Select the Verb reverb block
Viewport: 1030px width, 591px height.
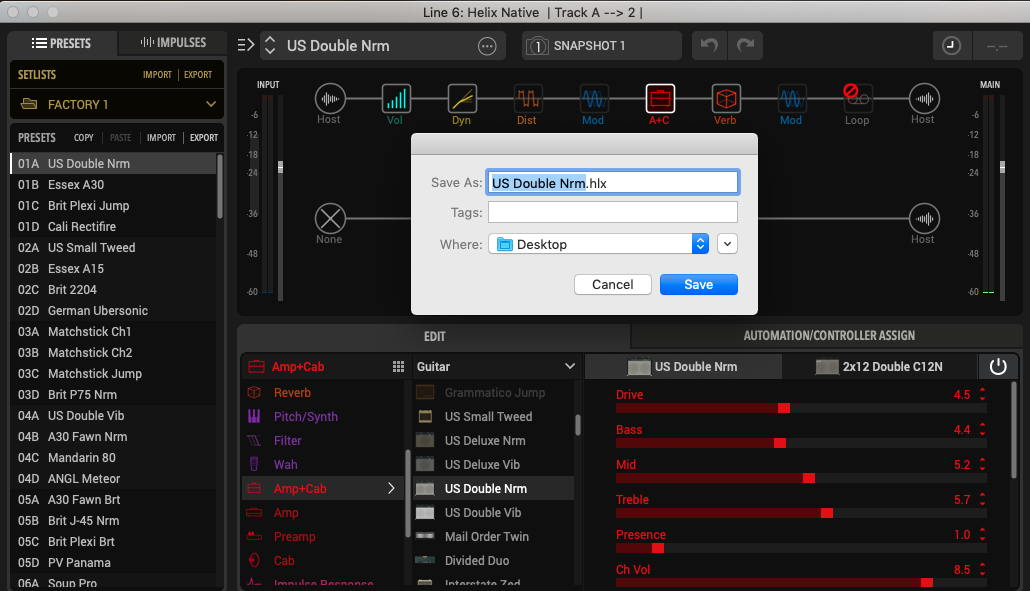pos(726,99)
